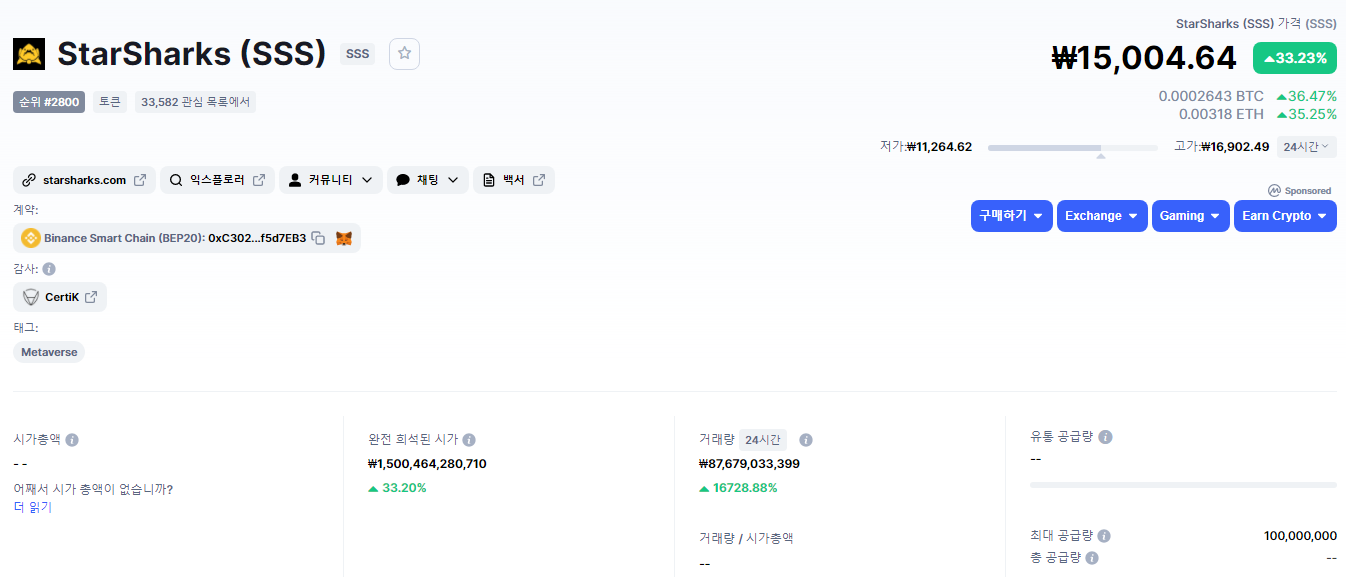
Task: Open the 24시간 range dropdown near 고가
Action: point(1306,147)
